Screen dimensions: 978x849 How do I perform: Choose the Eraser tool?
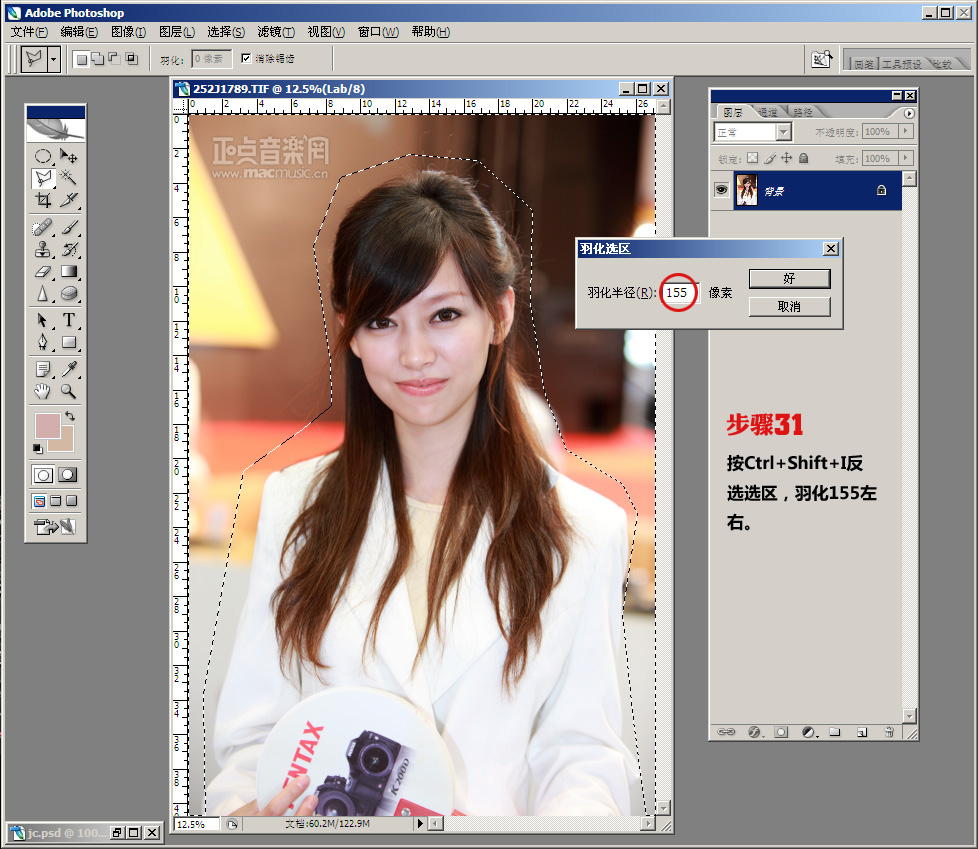click(43, 271)
